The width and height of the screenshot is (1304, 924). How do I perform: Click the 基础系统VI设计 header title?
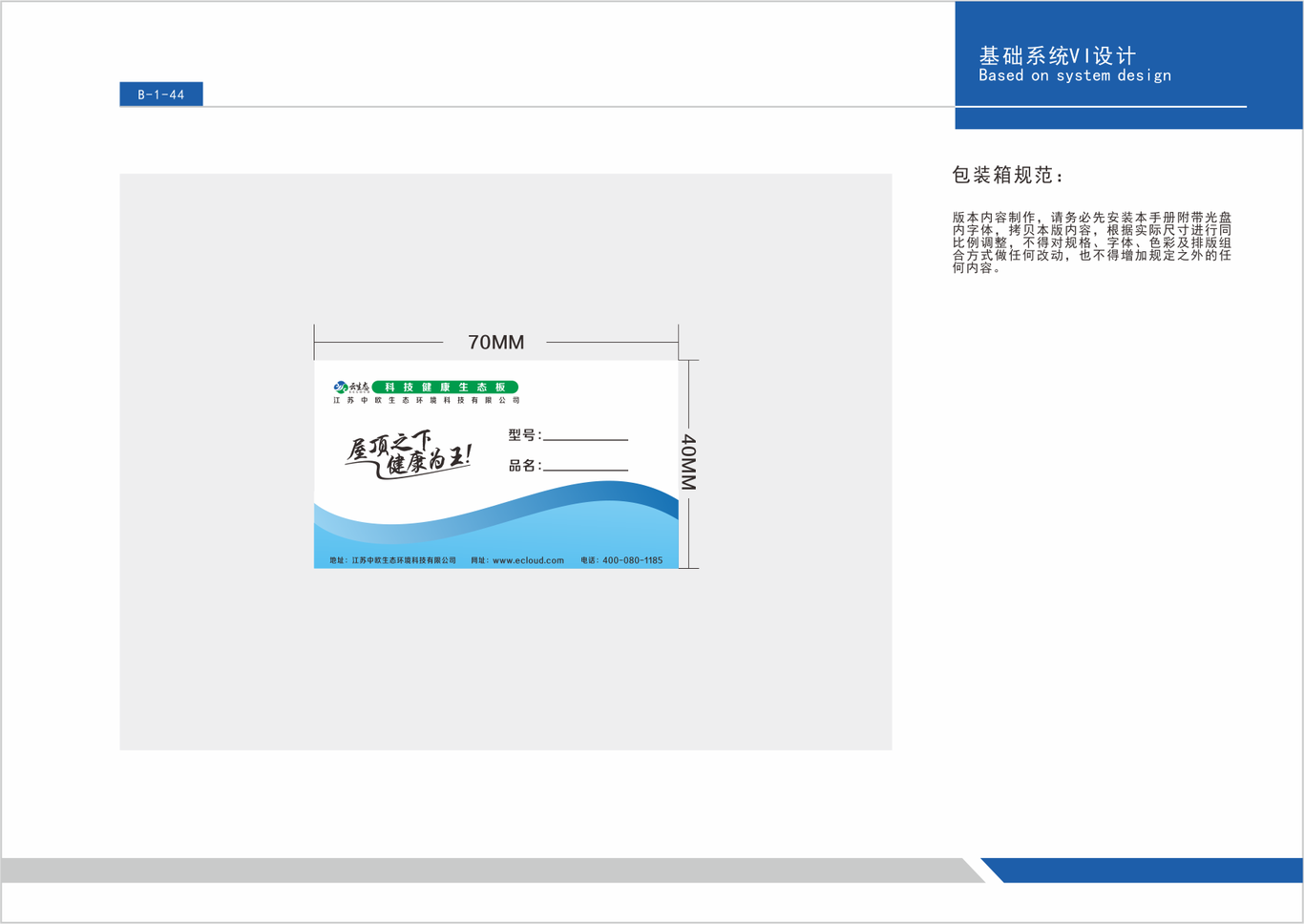pos(1058,56)
